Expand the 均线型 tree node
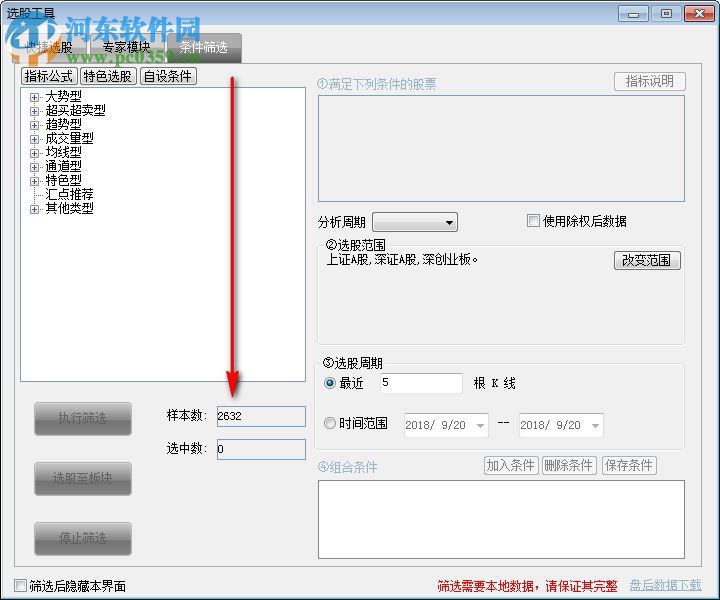 (x=34, y=153)
